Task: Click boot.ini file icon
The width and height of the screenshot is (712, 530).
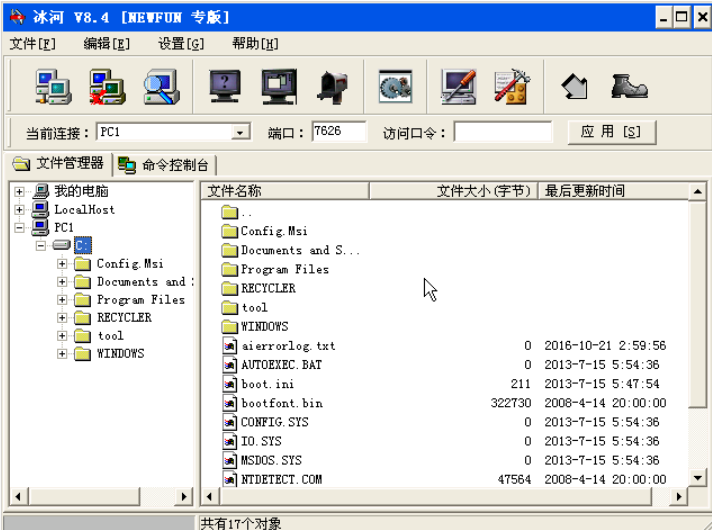Action: click(x=230, y=384)
